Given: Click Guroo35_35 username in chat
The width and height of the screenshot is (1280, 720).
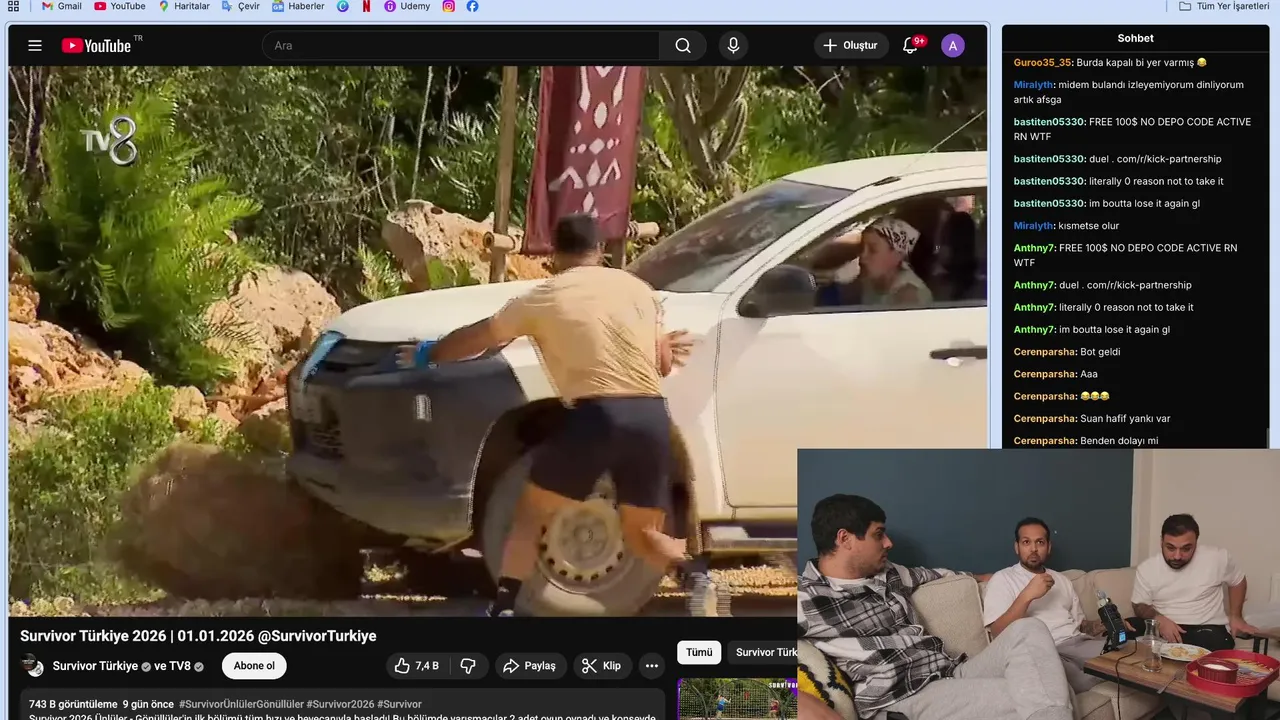Looking at the screenshot, I should [x=1042, y=62].
